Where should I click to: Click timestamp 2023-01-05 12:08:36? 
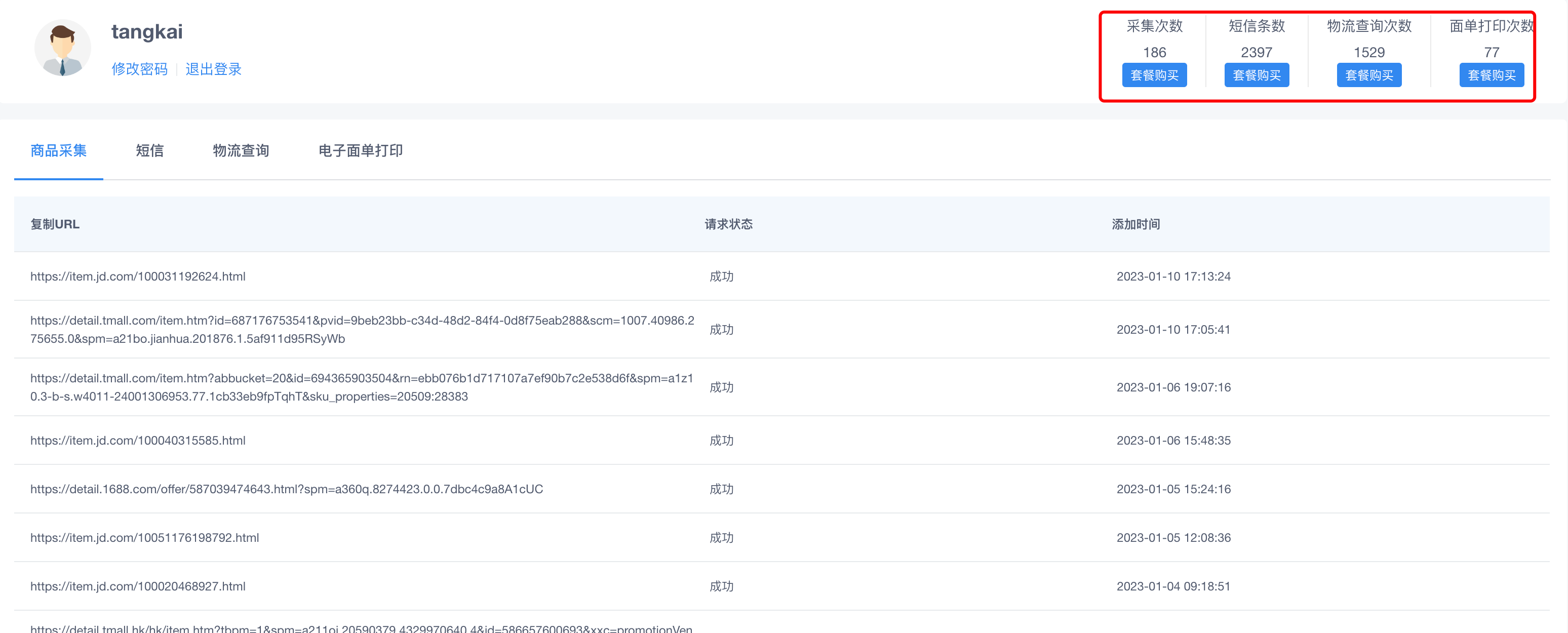tap(1173, 537)
